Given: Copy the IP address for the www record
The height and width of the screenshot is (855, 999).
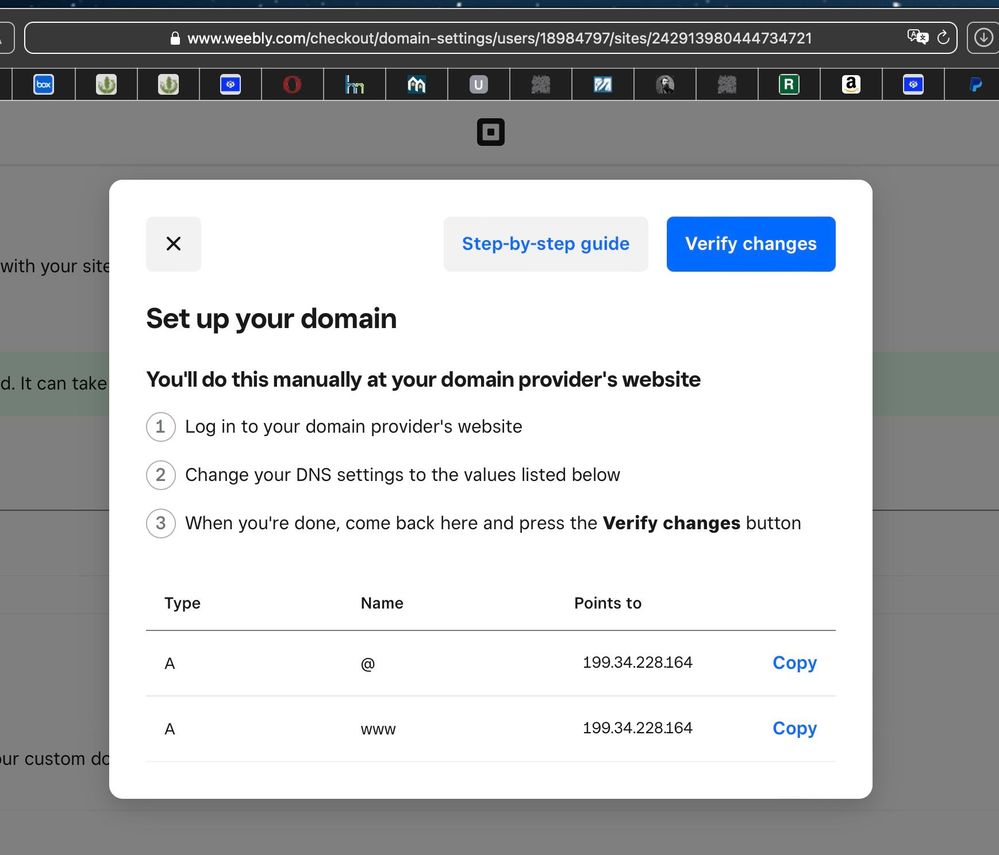Looking at the screenshot, I should pos(794,729).
